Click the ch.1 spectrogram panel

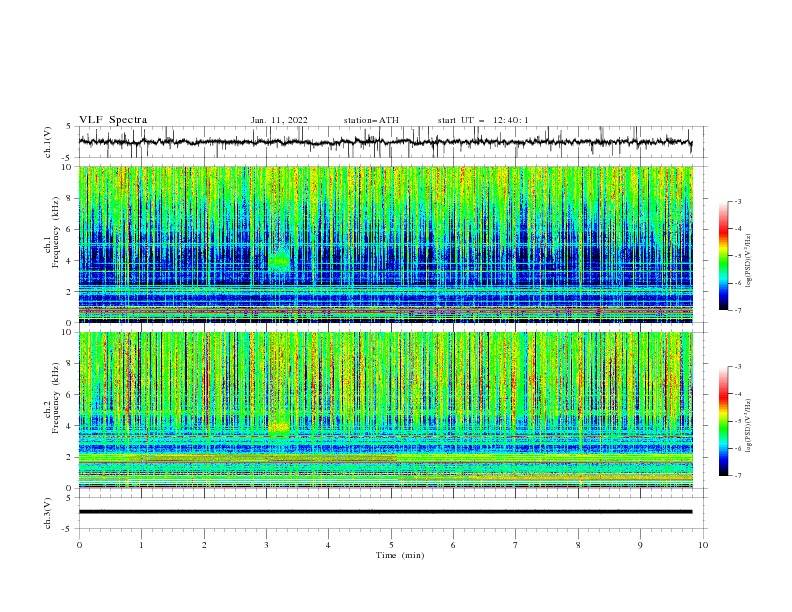[385, 244]
